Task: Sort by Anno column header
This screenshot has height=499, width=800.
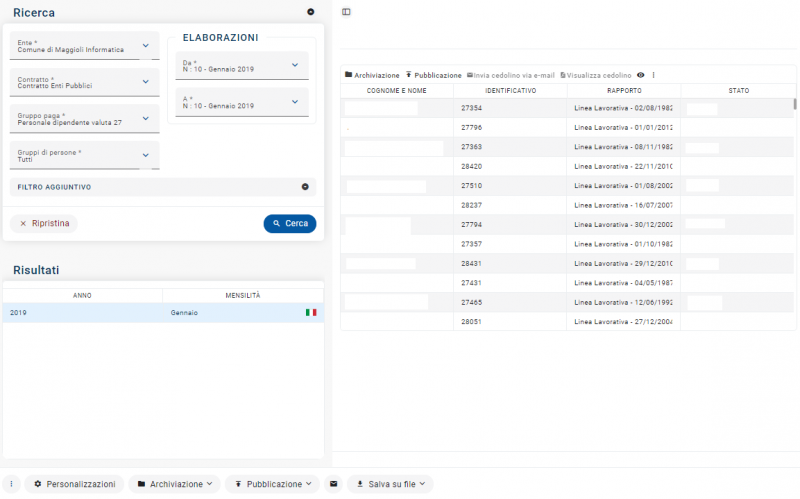Action: pos(82,295)
